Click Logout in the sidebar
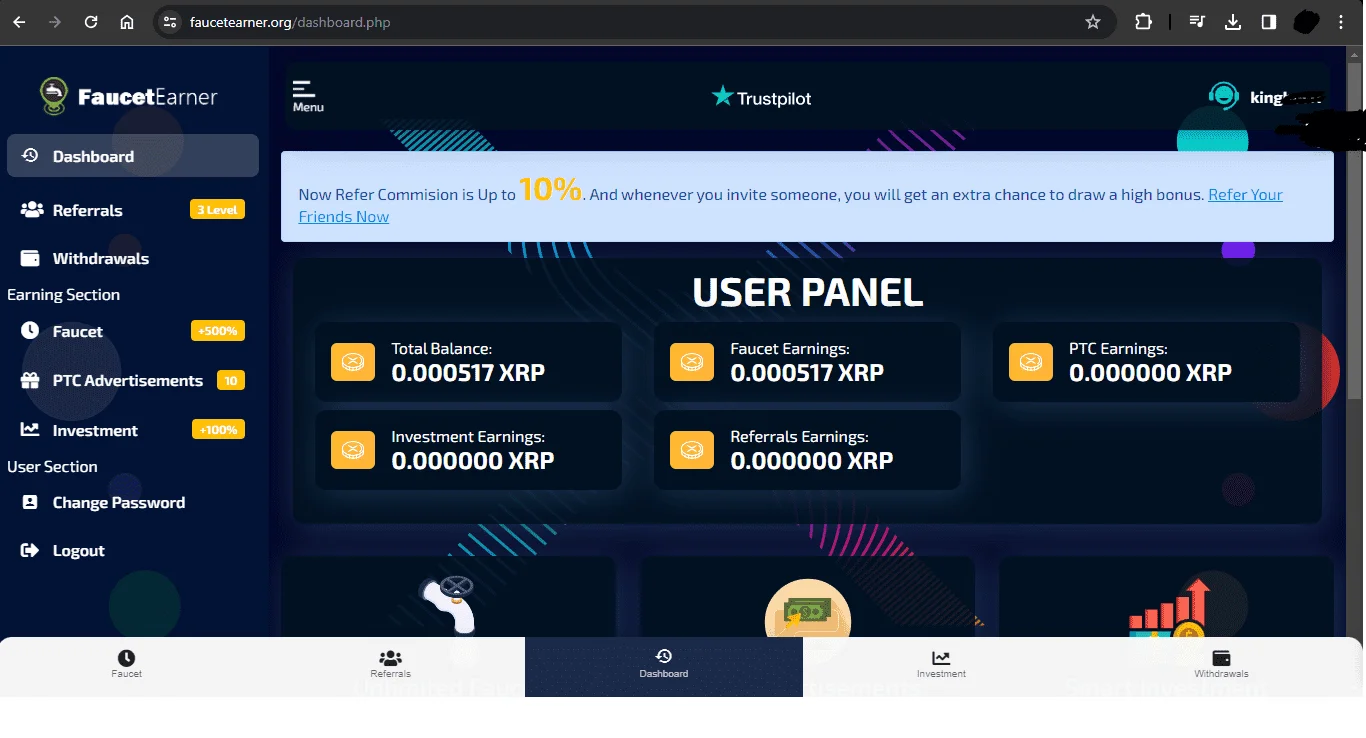 pyautogui.click(x=133, y=550)
